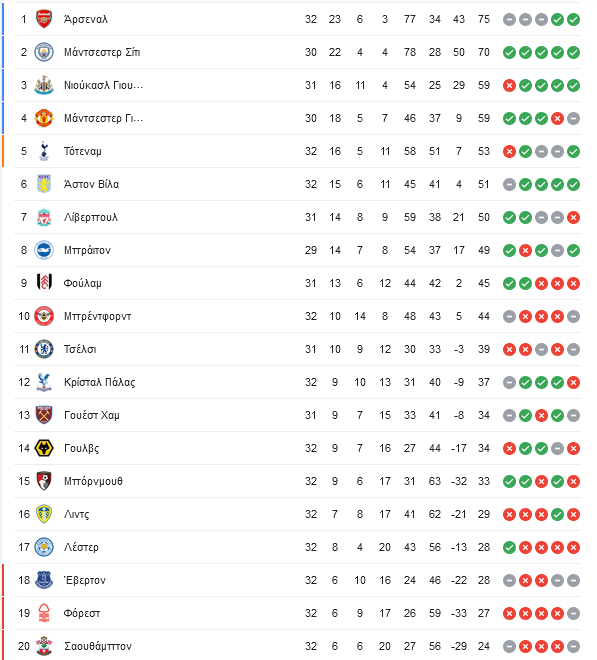Screen dimensions: 597x660
Task: Click Arsenal's most recent win indicator
Action: click(x=573, y=19)
